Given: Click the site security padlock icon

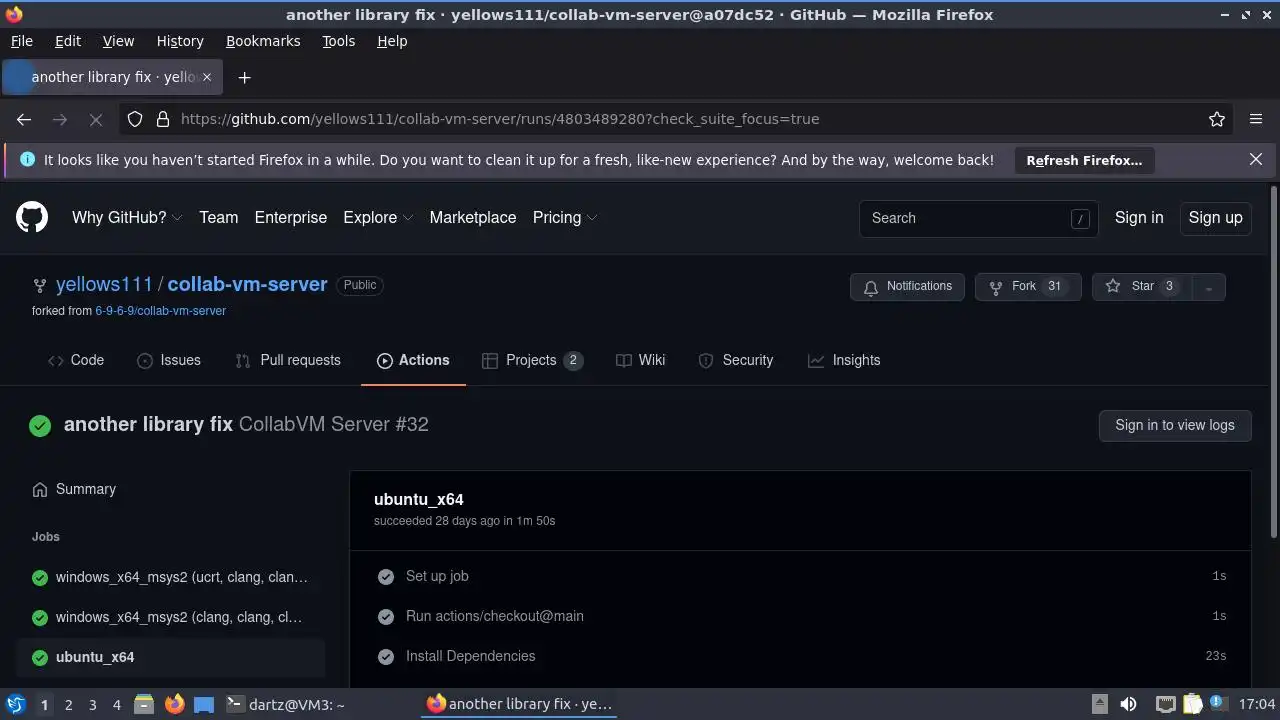Looking at the screenshot, I should (x=163, y=119).
